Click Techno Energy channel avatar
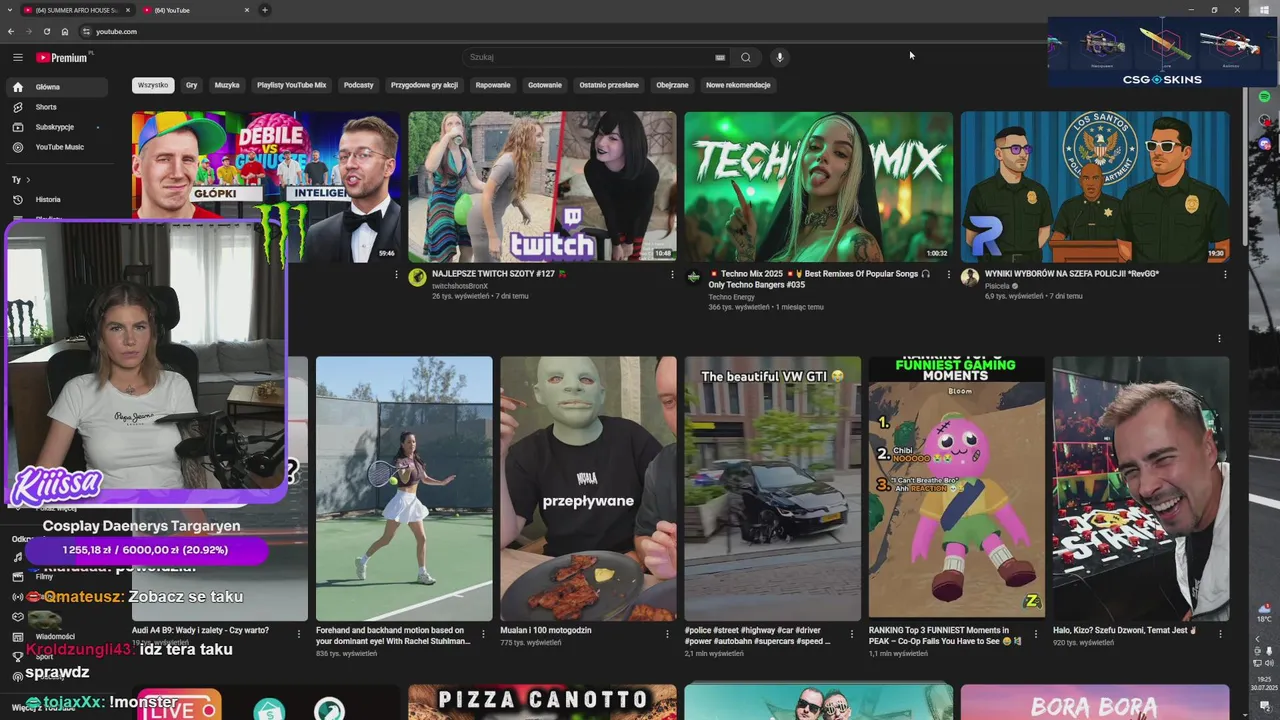This screenshot has height=720, width=1280. pos(693,277)
